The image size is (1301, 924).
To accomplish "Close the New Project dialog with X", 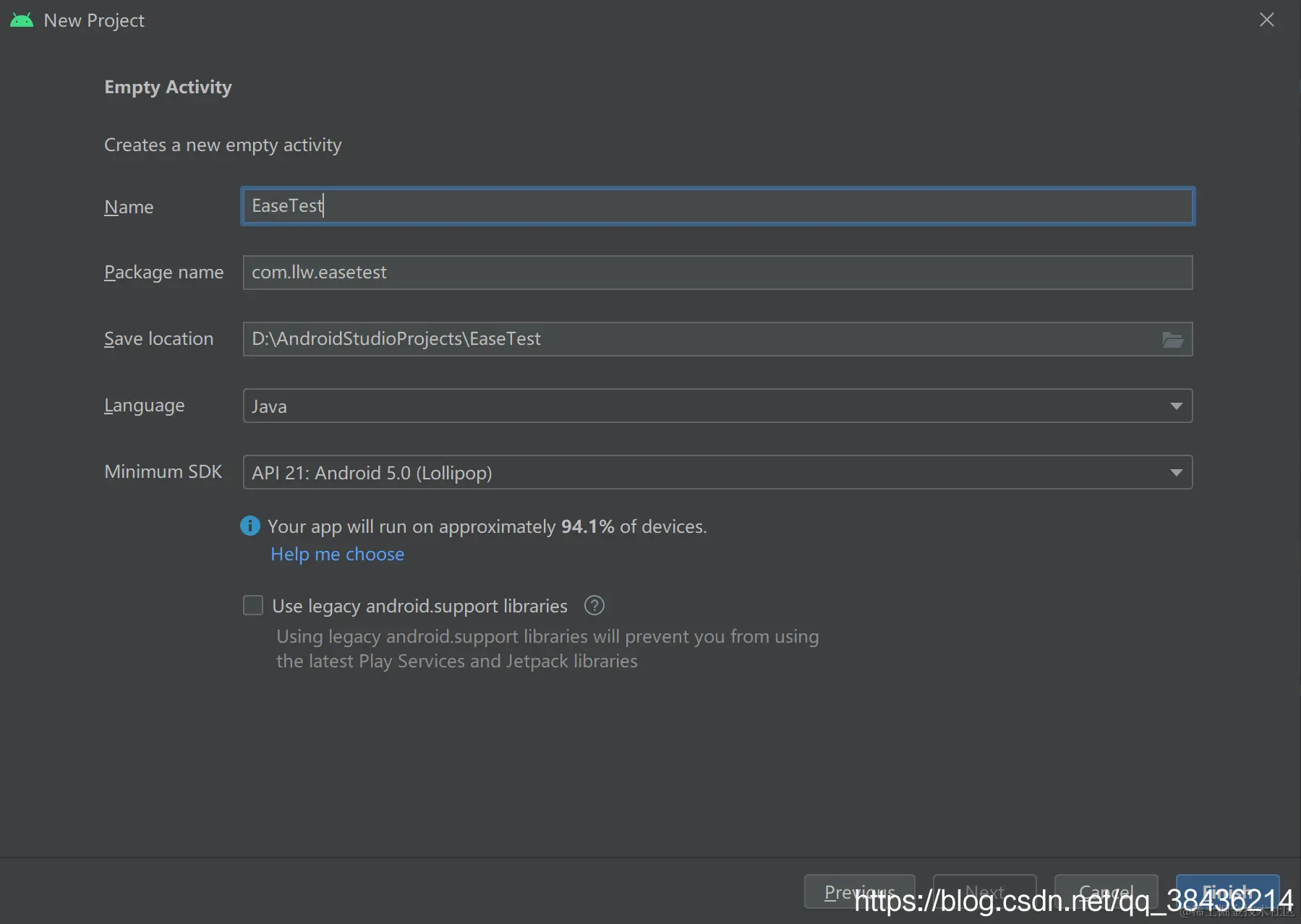I will (x=1266, y=20).
